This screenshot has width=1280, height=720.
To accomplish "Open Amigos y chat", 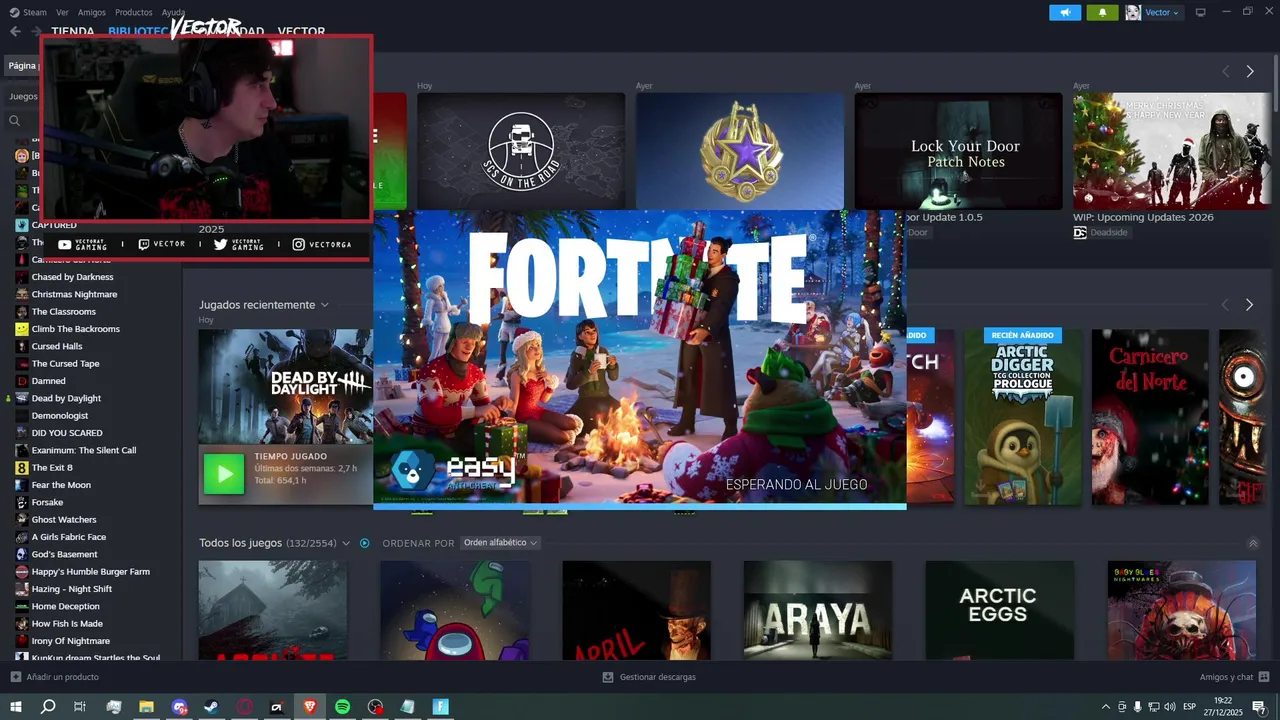I will 1234,677.
